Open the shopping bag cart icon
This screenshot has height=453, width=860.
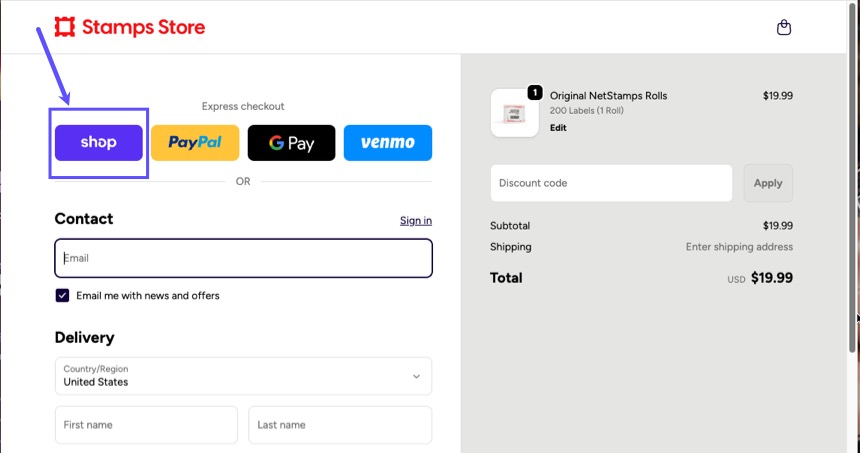(784, 27)
